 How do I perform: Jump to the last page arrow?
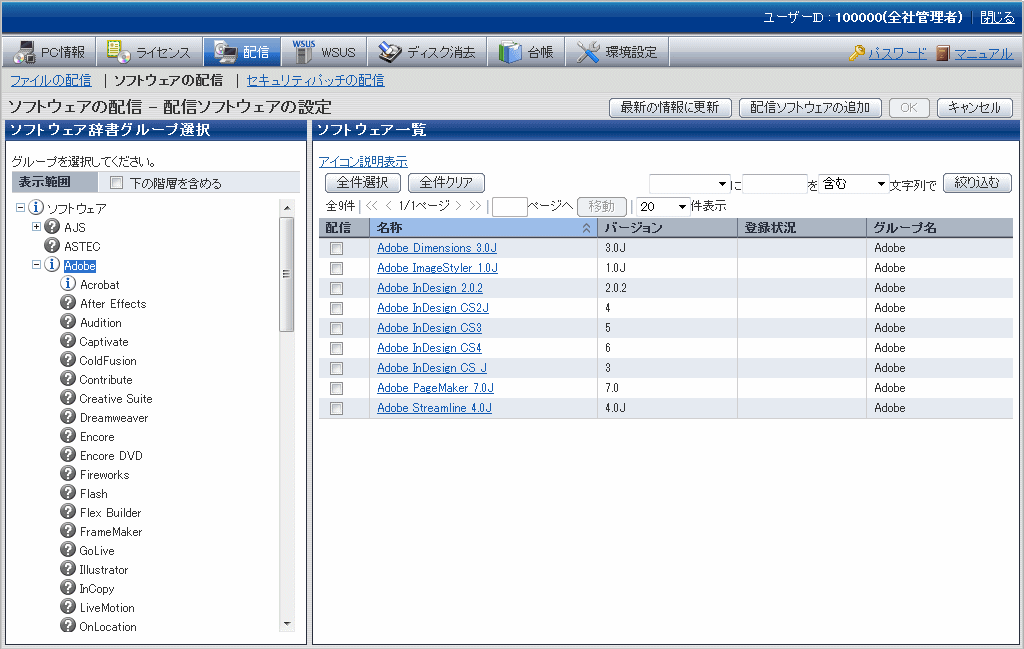(x=475, y=206)
